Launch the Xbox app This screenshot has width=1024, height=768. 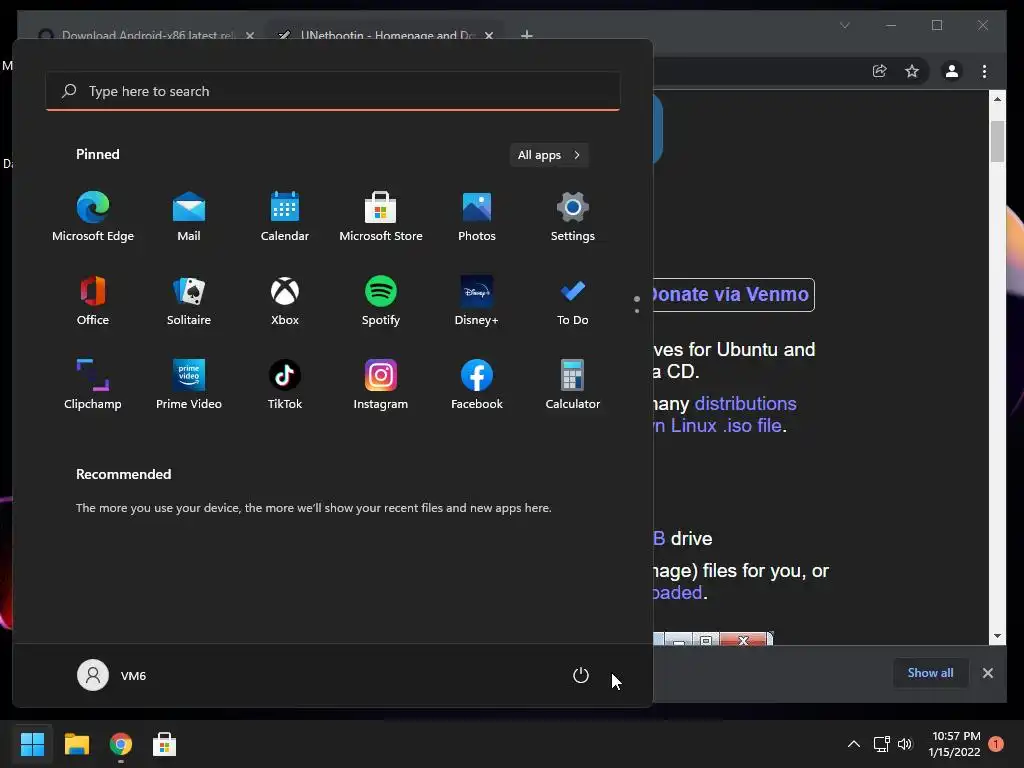point(285,300)
